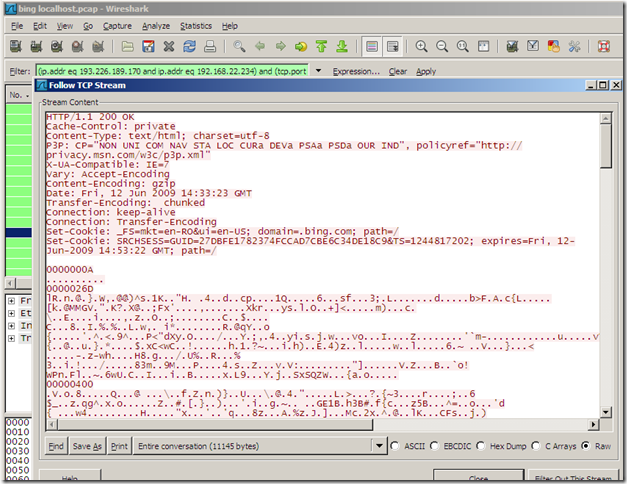Viewport: 627px width, 484px height.
Task: Open the Go menu
Action: pos(88,26)
